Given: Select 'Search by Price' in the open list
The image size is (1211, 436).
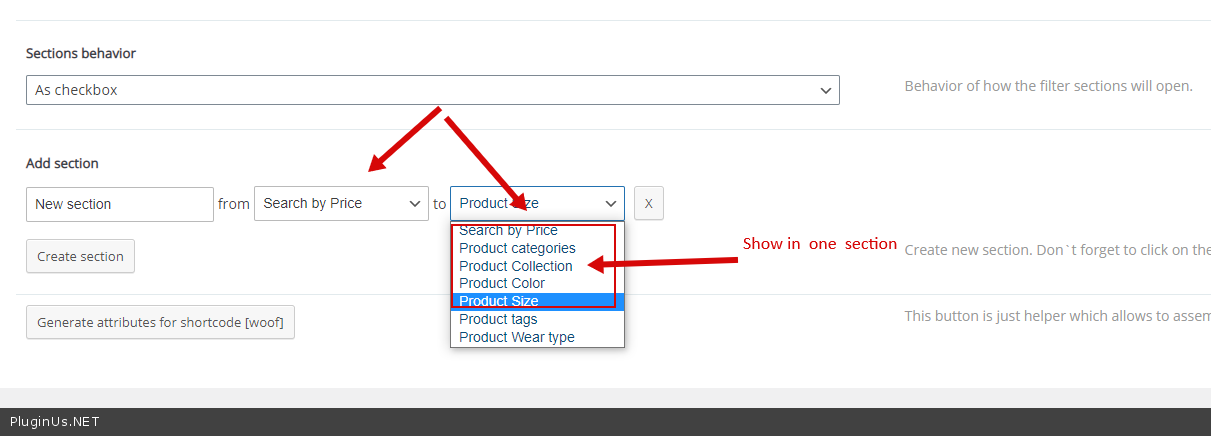Looking at the screenshot, I should click(508, 231).
